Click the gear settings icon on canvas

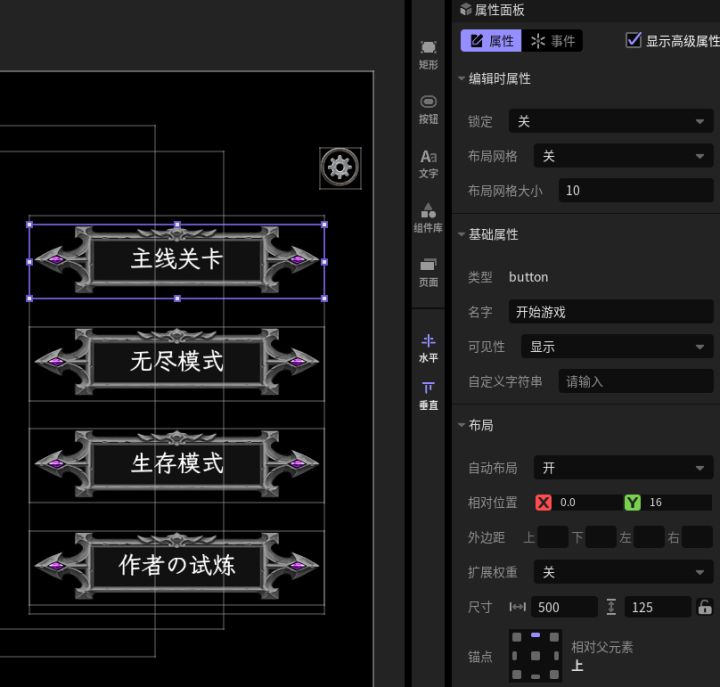(340, 167)
